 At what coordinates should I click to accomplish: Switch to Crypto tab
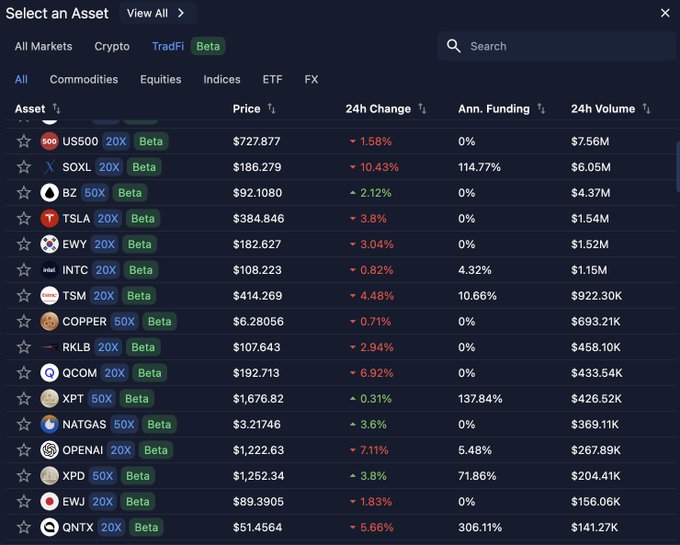click(112, 46)
